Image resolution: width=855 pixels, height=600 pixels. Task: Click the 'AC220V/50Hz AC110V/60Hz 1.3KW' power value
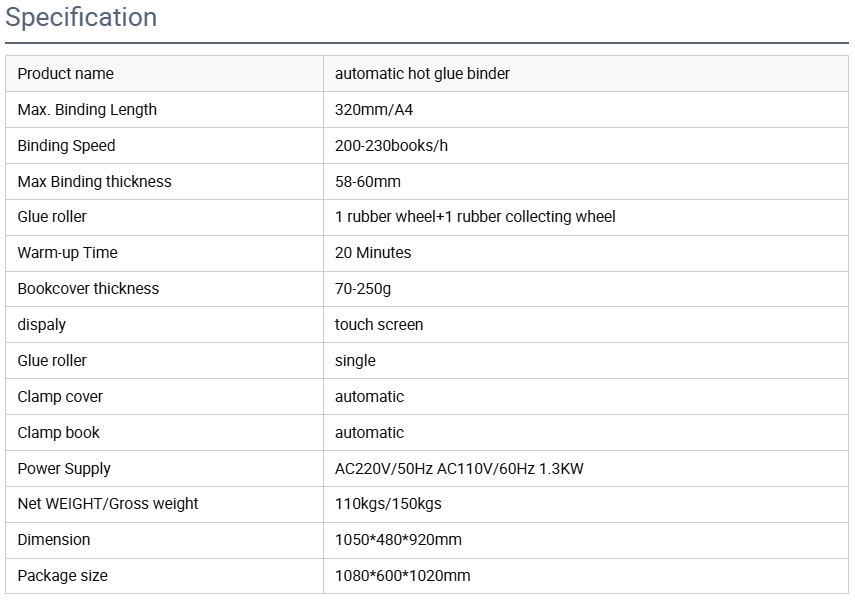click(x=459, y=469)
